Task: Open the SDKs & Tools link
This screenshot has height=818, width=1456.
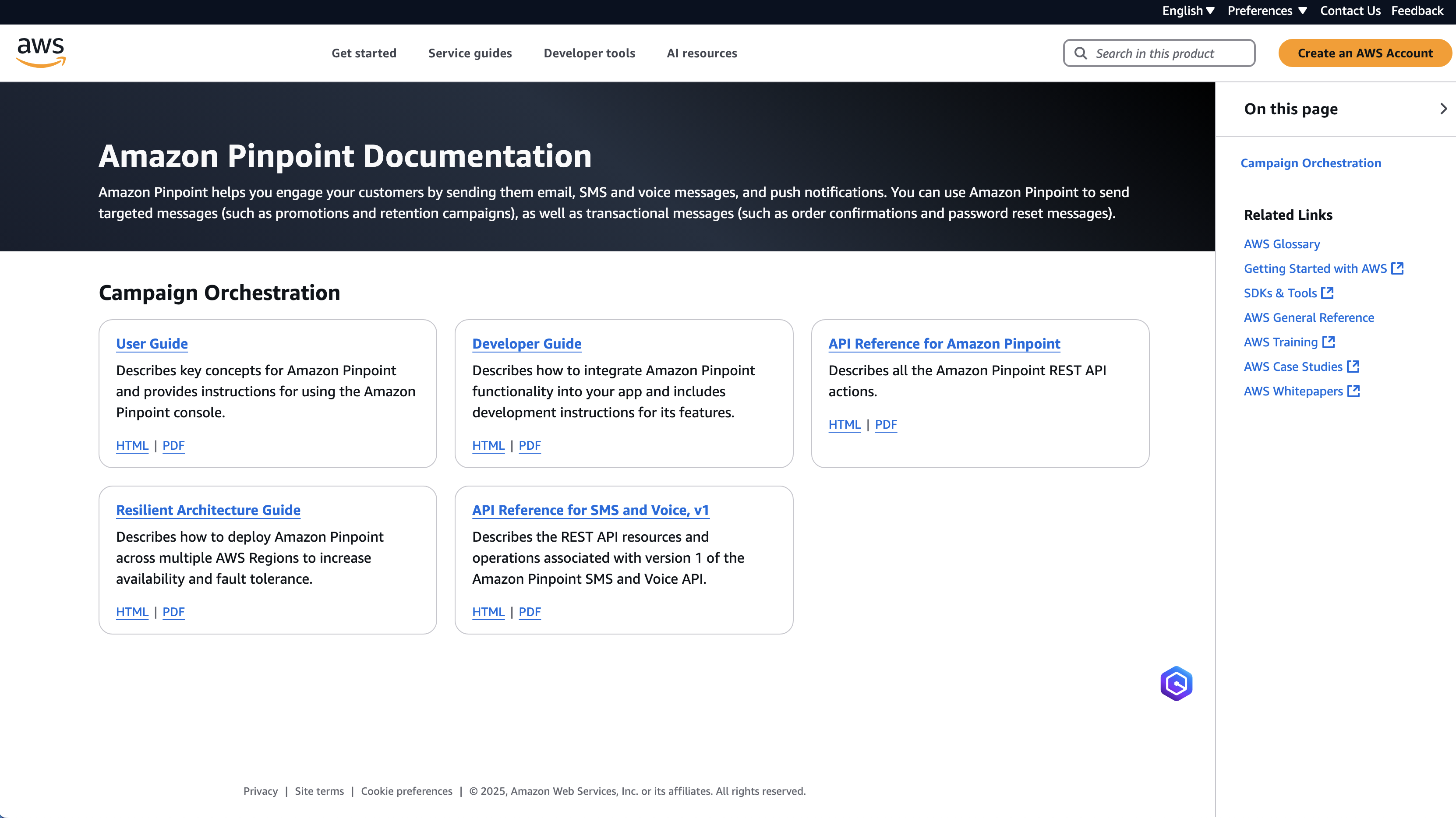Action: click(x=1279, y=293)
